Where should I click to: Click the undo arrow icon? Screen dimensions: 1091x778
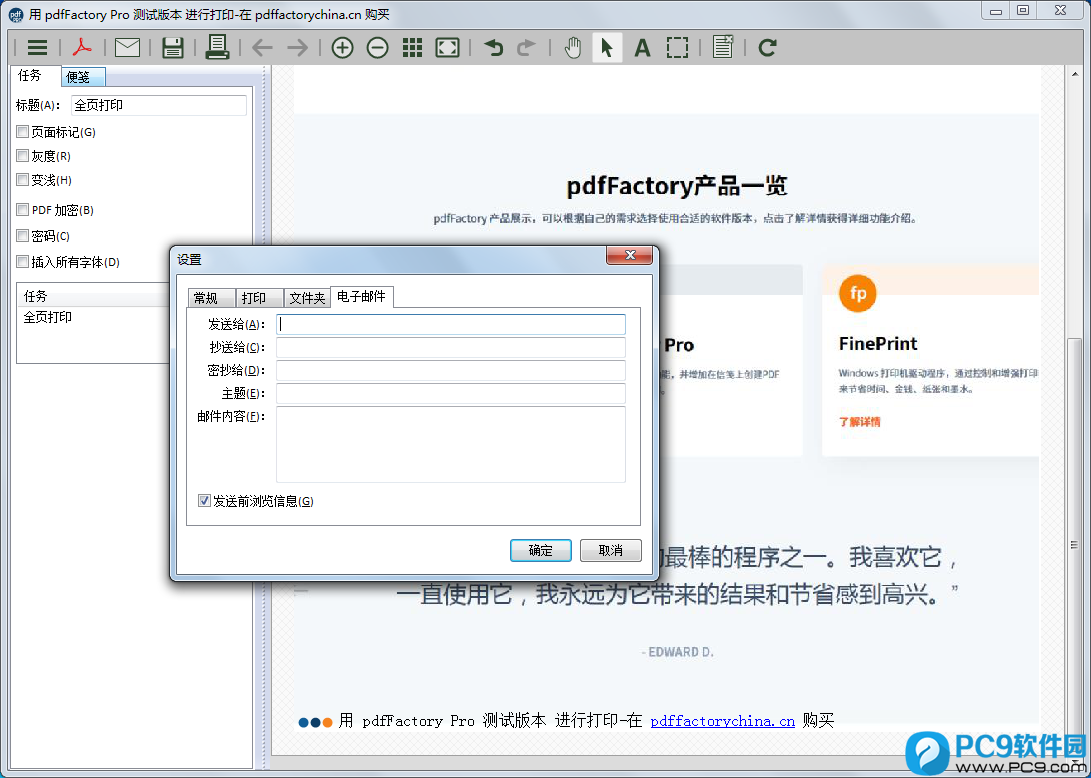(x=493, y=47)
